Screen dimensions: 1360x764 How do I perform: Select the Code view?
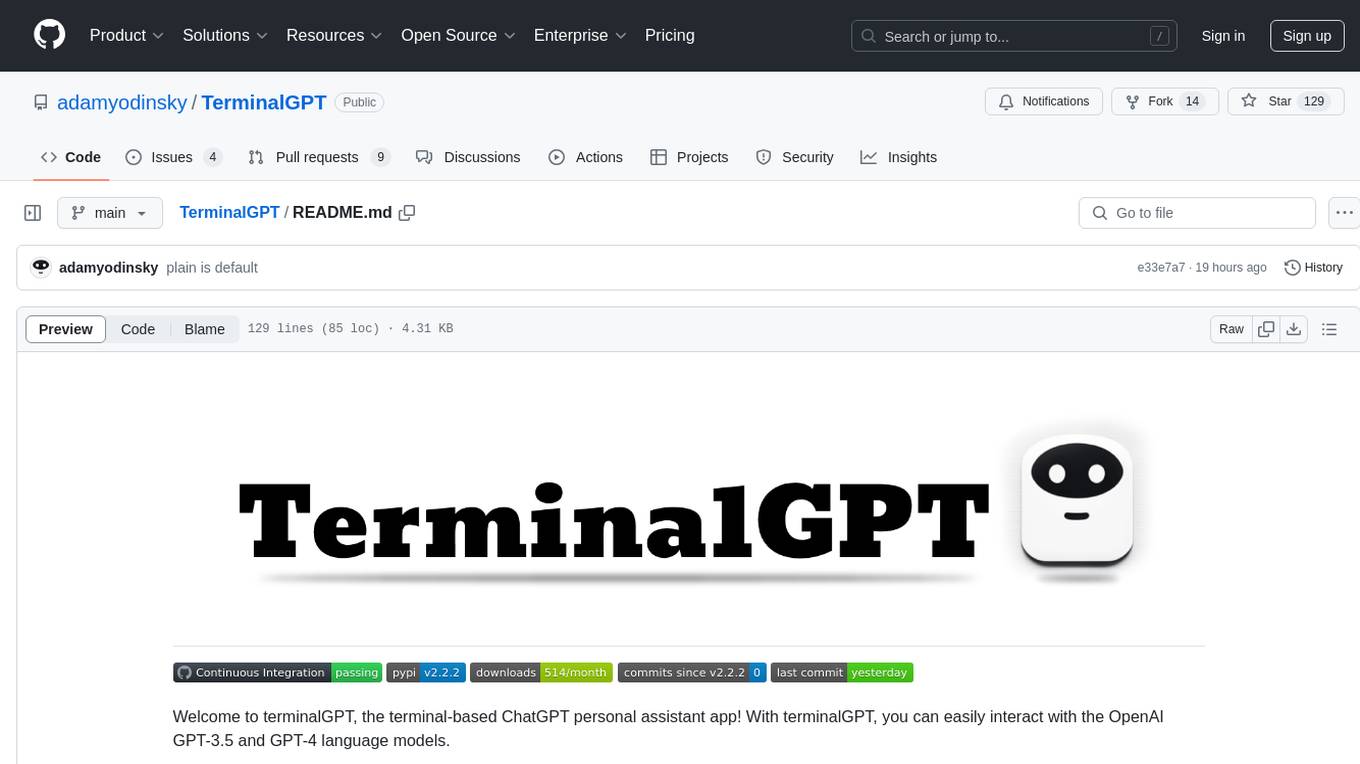tap(138, 329)
